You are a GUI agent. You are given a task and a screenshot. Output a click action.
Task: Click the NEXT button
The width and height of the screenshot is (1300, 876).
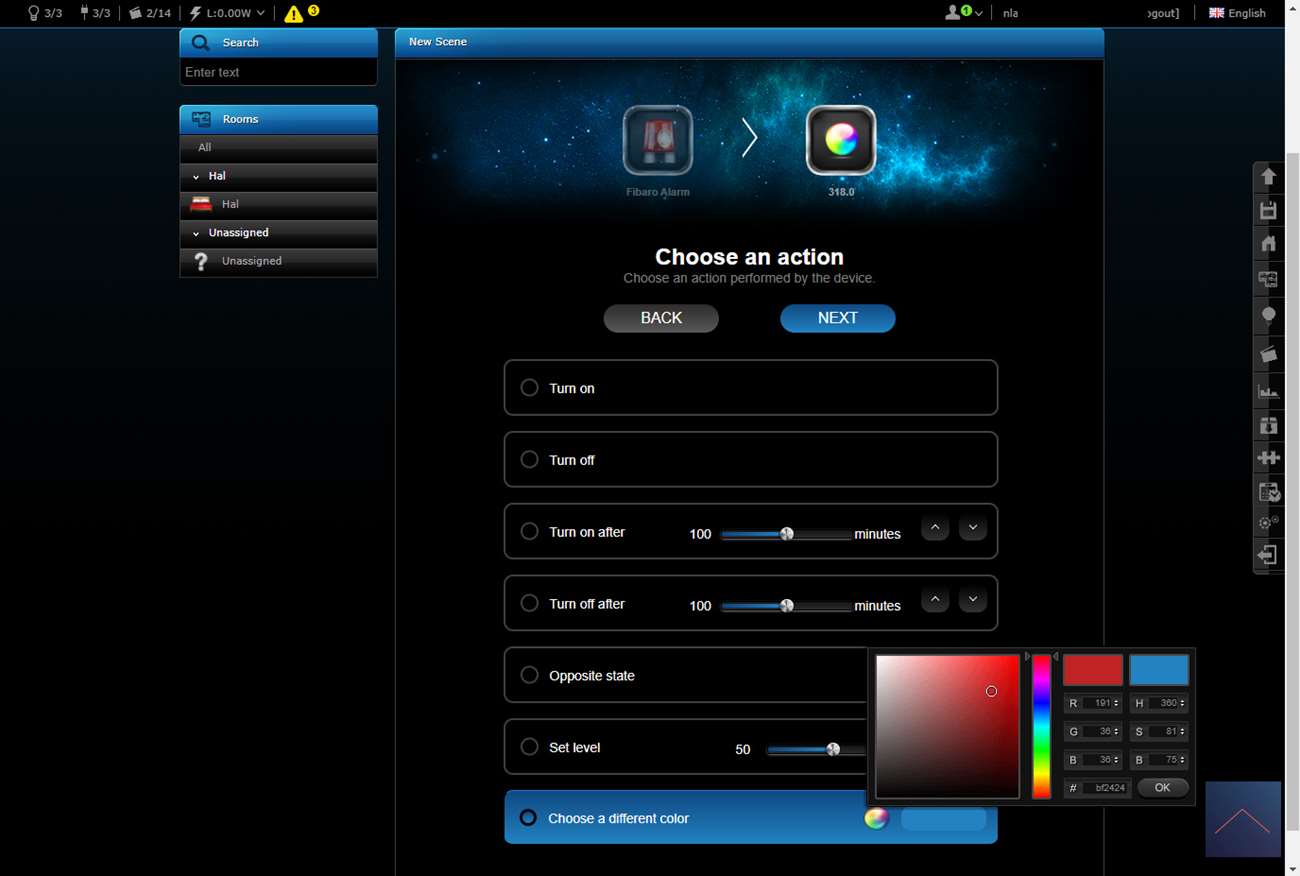837,318
